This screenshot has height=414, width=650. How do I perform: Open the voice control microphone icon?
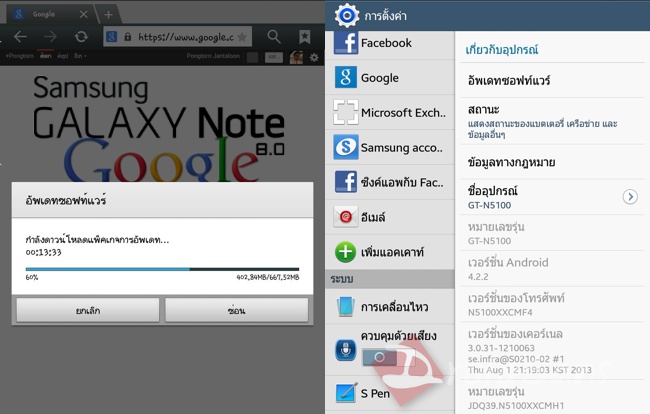pyautogui.click(x=346, y=350)
